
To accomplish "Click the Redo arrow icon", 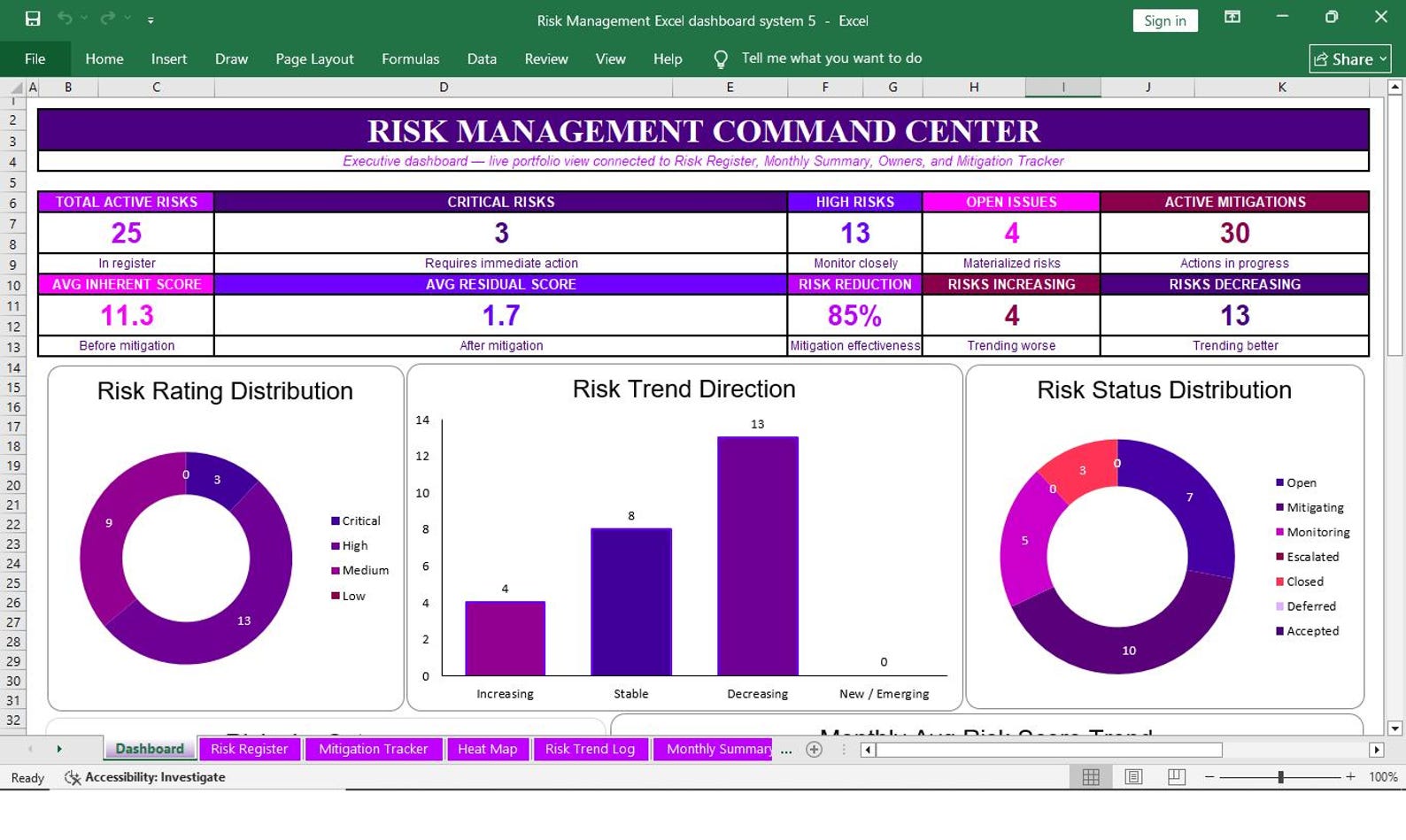I will [x=107, y=19].
